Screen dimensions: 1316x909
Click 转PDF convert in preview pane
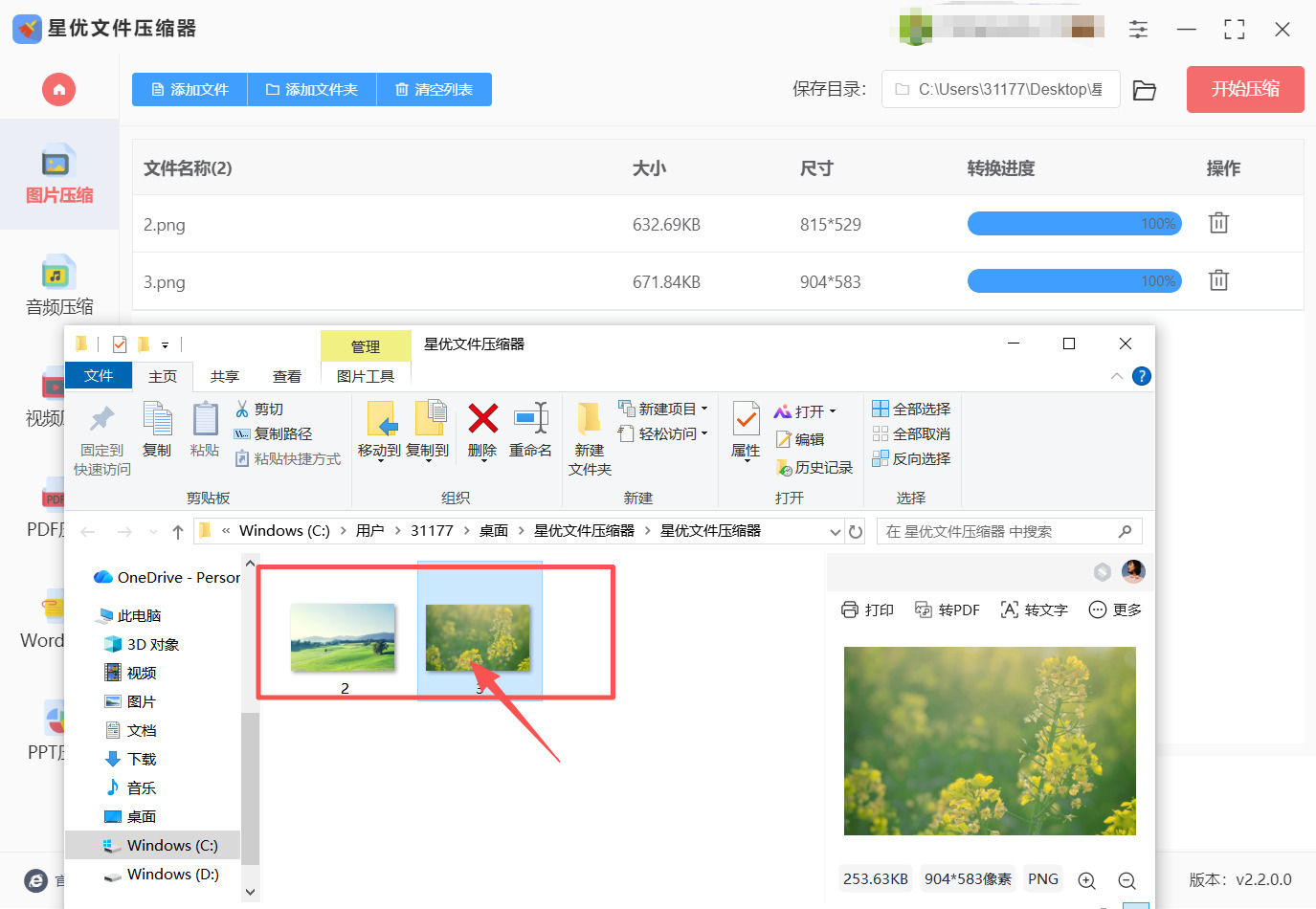[948, 610]
